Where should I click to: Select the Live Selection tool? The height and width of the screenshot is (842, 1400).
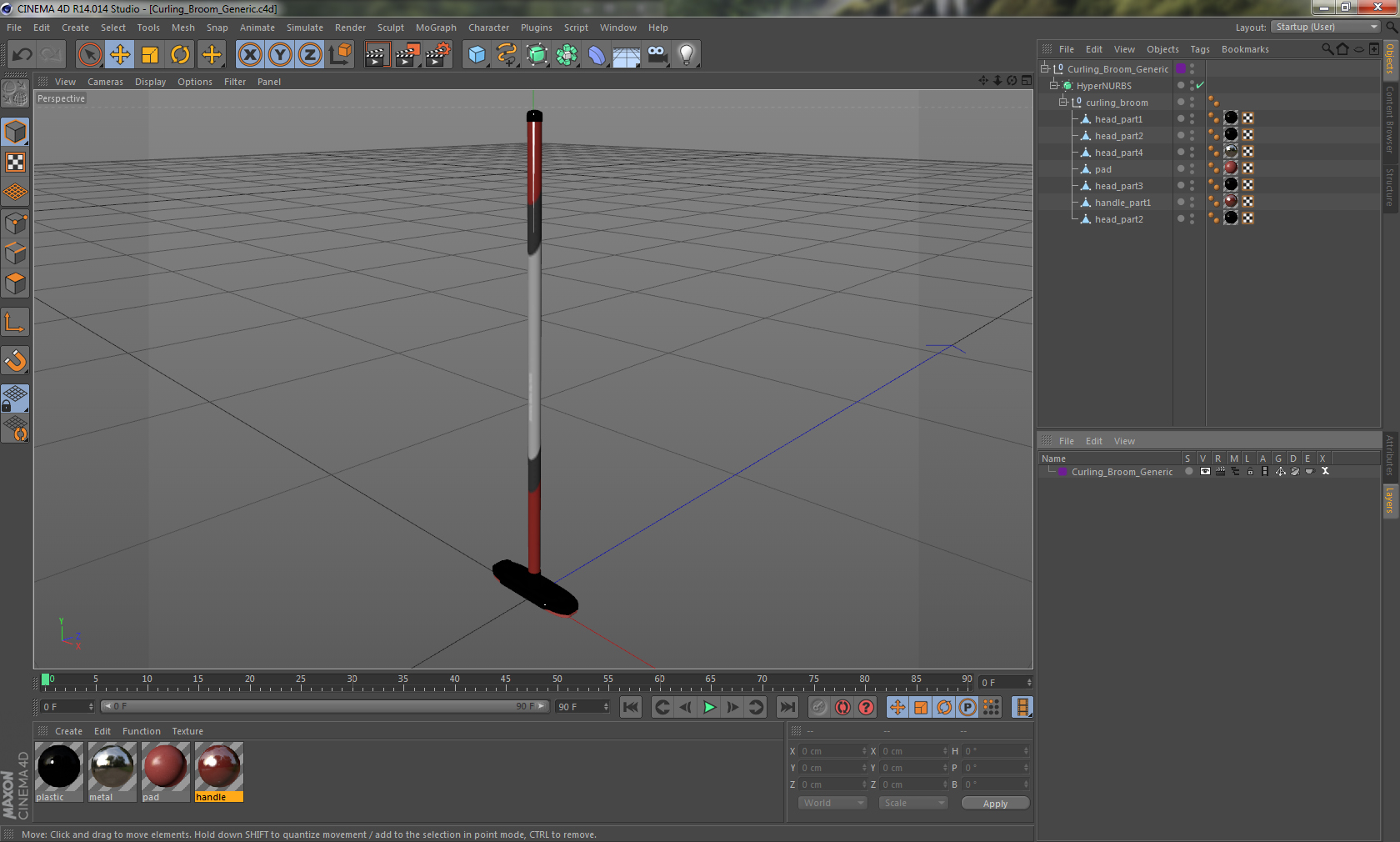pyautogui.click(x=89, y=55)
